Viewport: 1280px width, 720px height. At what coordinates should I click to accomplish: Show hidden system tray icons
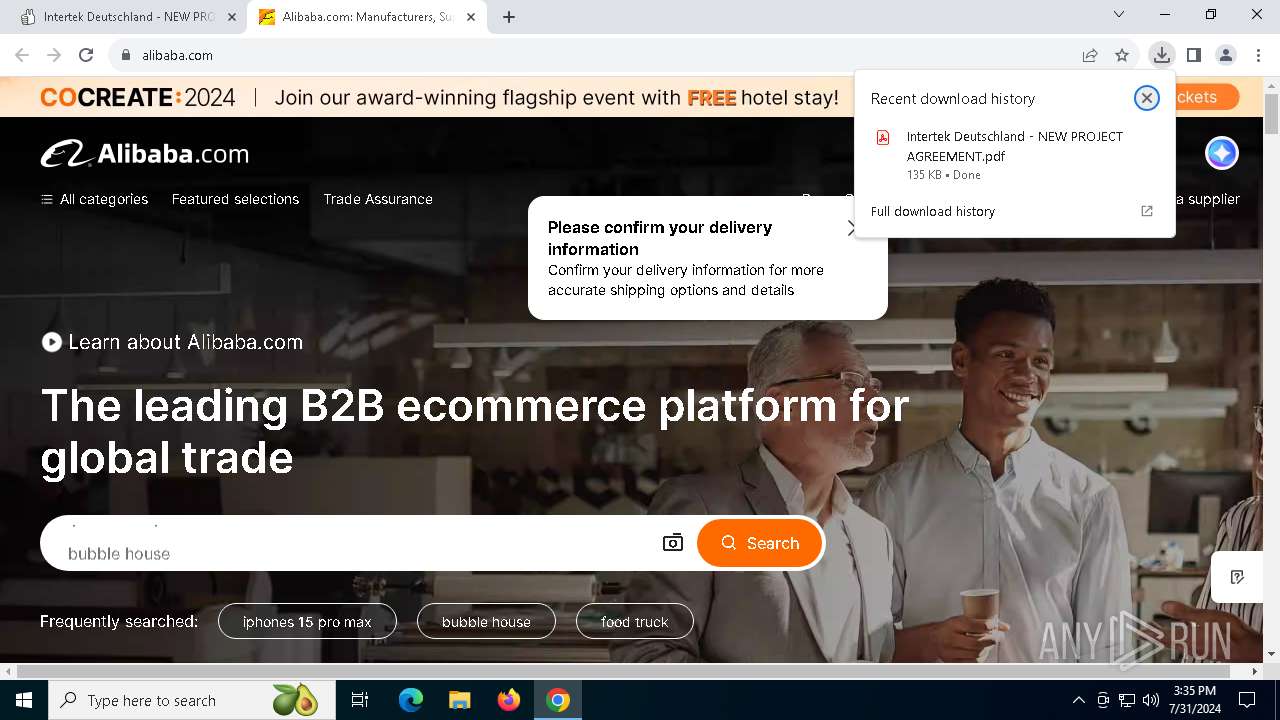1078,700
